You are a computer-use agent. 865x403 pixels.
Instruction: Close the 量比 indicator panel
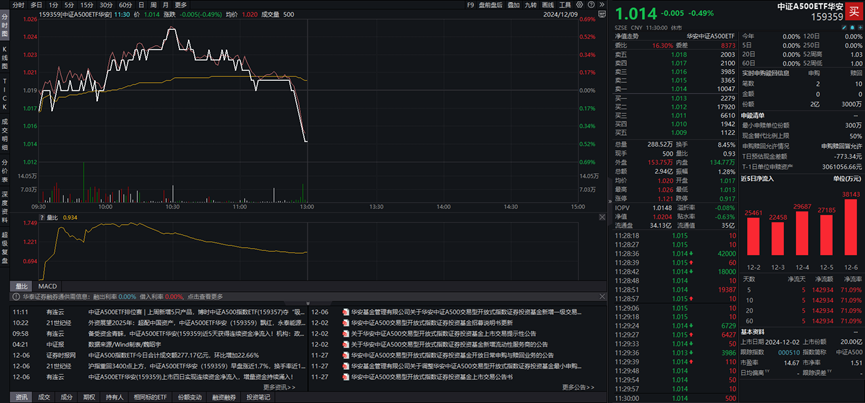[602, 218]
